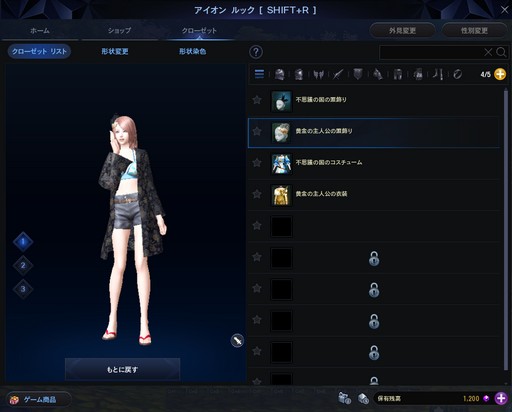Click the purple plus to add balance
Image resolution: width=512 pixels, height=412 pixels.
501,398
